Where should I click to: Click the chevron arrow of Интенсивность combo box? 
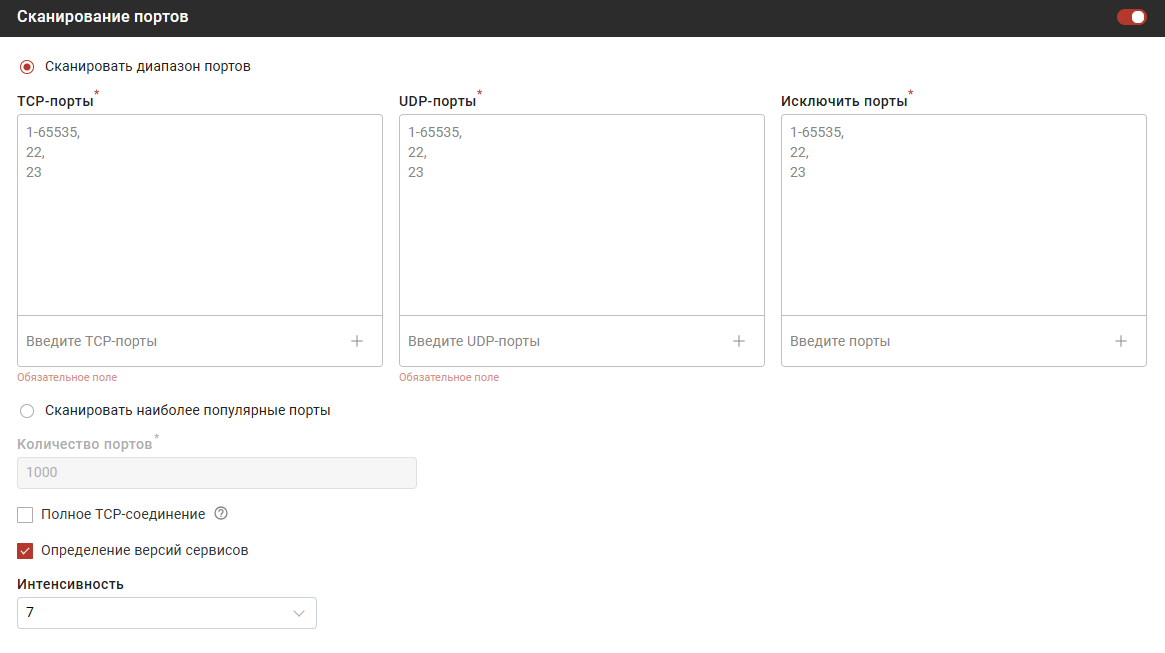pyautogui.click(x=298, y=613)
